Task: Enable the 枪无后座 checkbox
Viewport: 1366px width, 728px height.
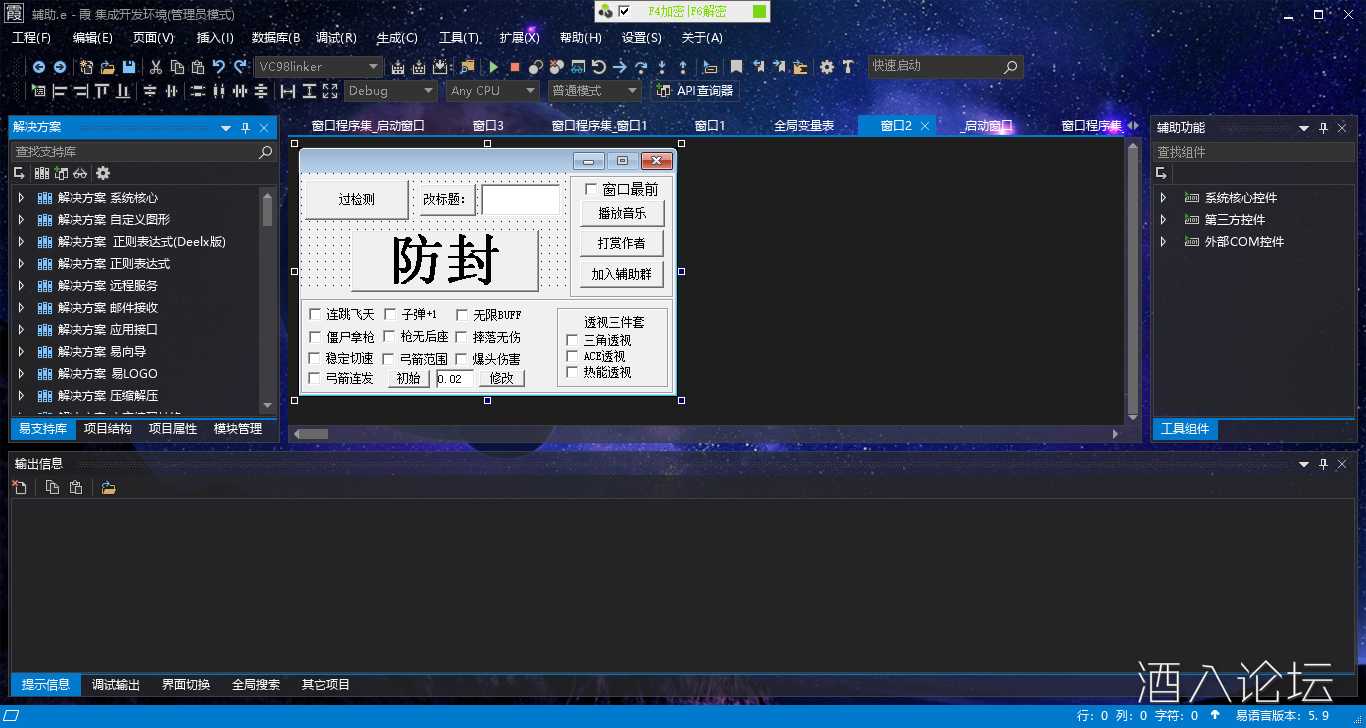Action: pyautogui.click(x=390, y=337)
